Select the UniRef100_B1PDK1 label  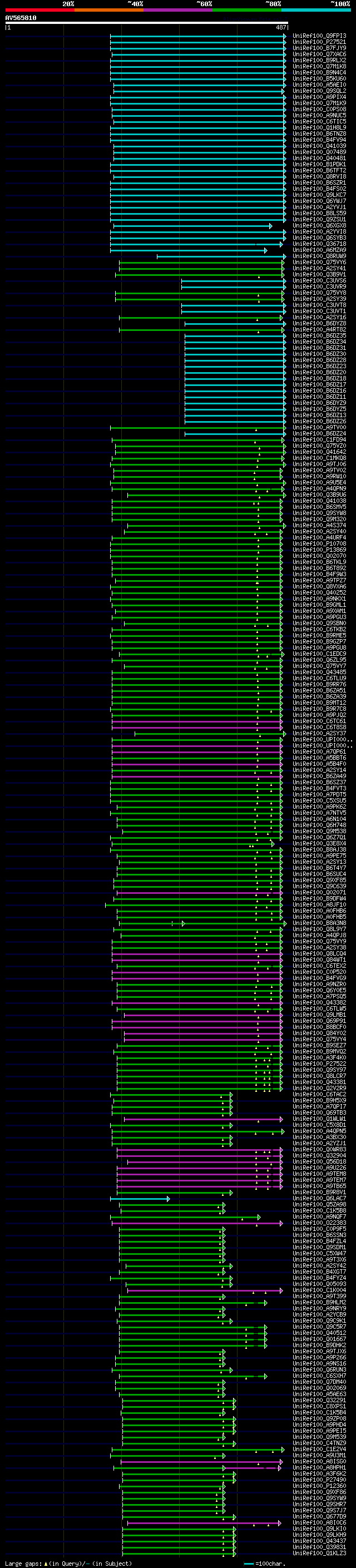pyautogui.click(x=319, y=164)
